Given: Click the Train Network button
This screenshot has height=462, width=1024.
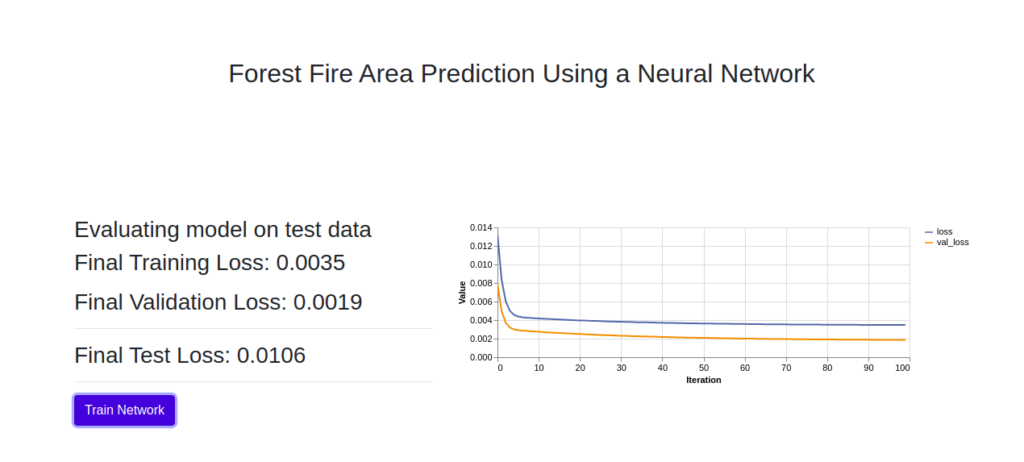Looking at the screenshot, I should click(x=124, y=410).
